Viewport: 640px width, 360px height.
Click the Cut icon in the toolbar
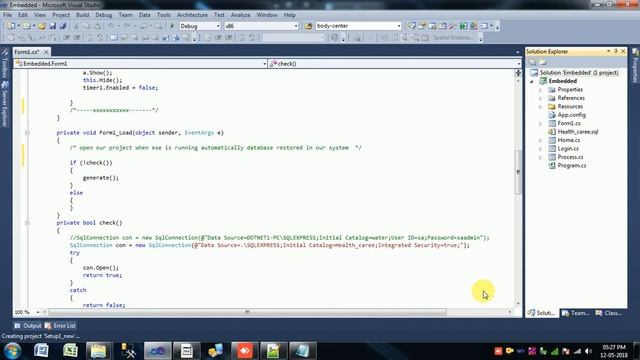click(x=76, y=26)
